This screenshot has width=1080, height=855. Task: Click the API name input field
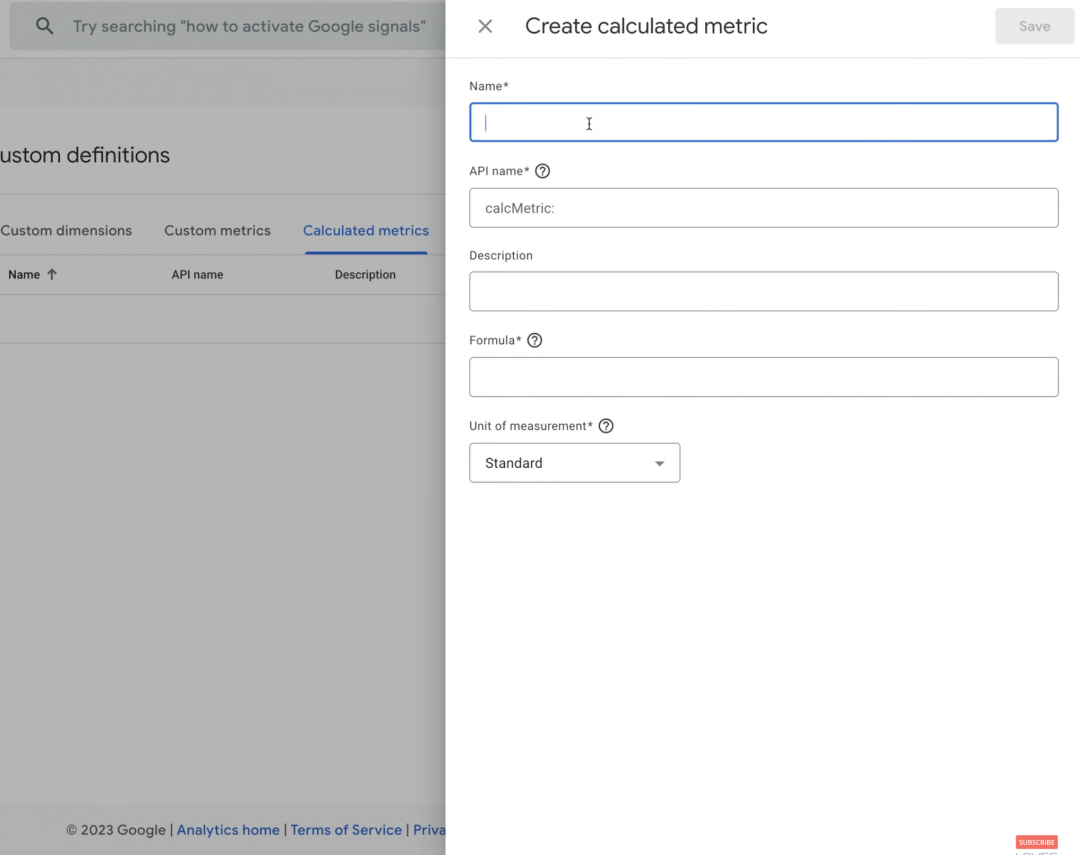[x=763, y=207]
